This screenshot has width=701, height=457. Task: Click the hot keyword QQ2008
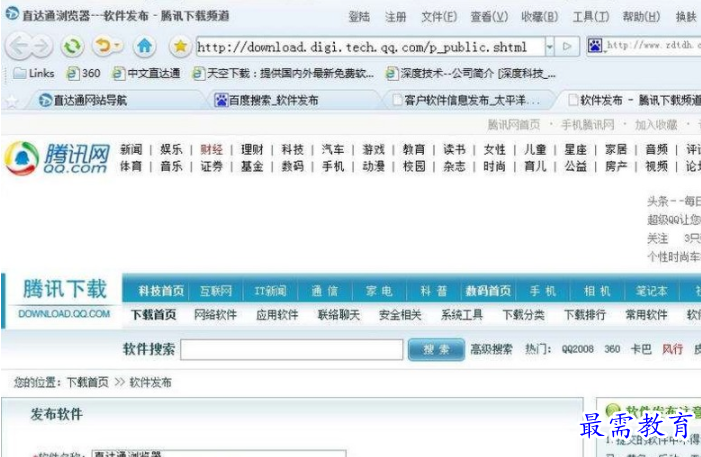(578, 349)
